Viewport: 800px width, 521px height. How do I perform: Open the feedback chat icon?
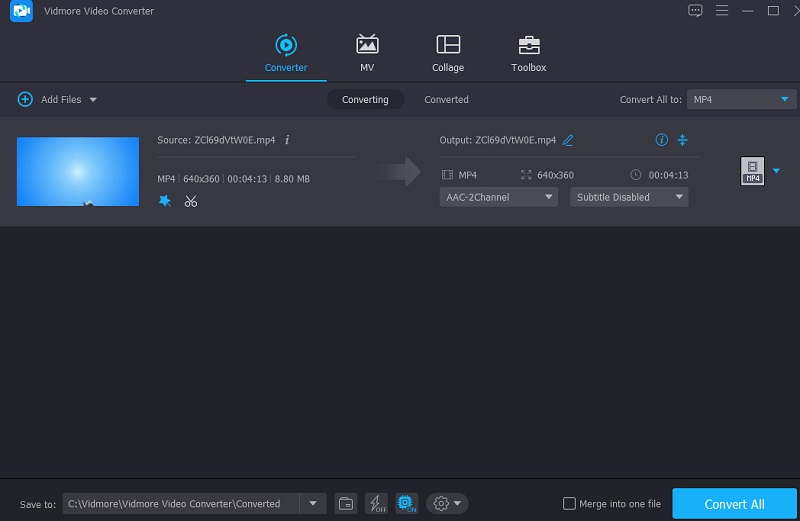pos(695,10)
